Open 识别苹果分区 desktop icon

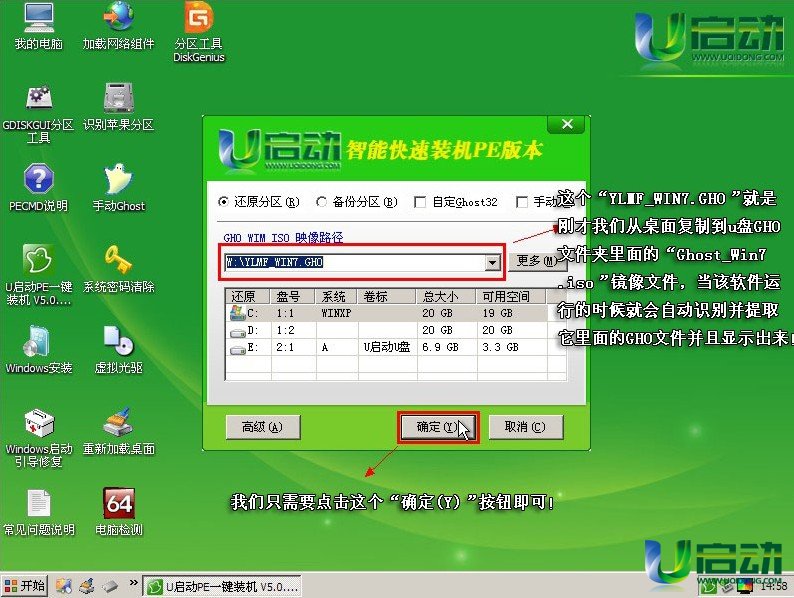point(118,107)
